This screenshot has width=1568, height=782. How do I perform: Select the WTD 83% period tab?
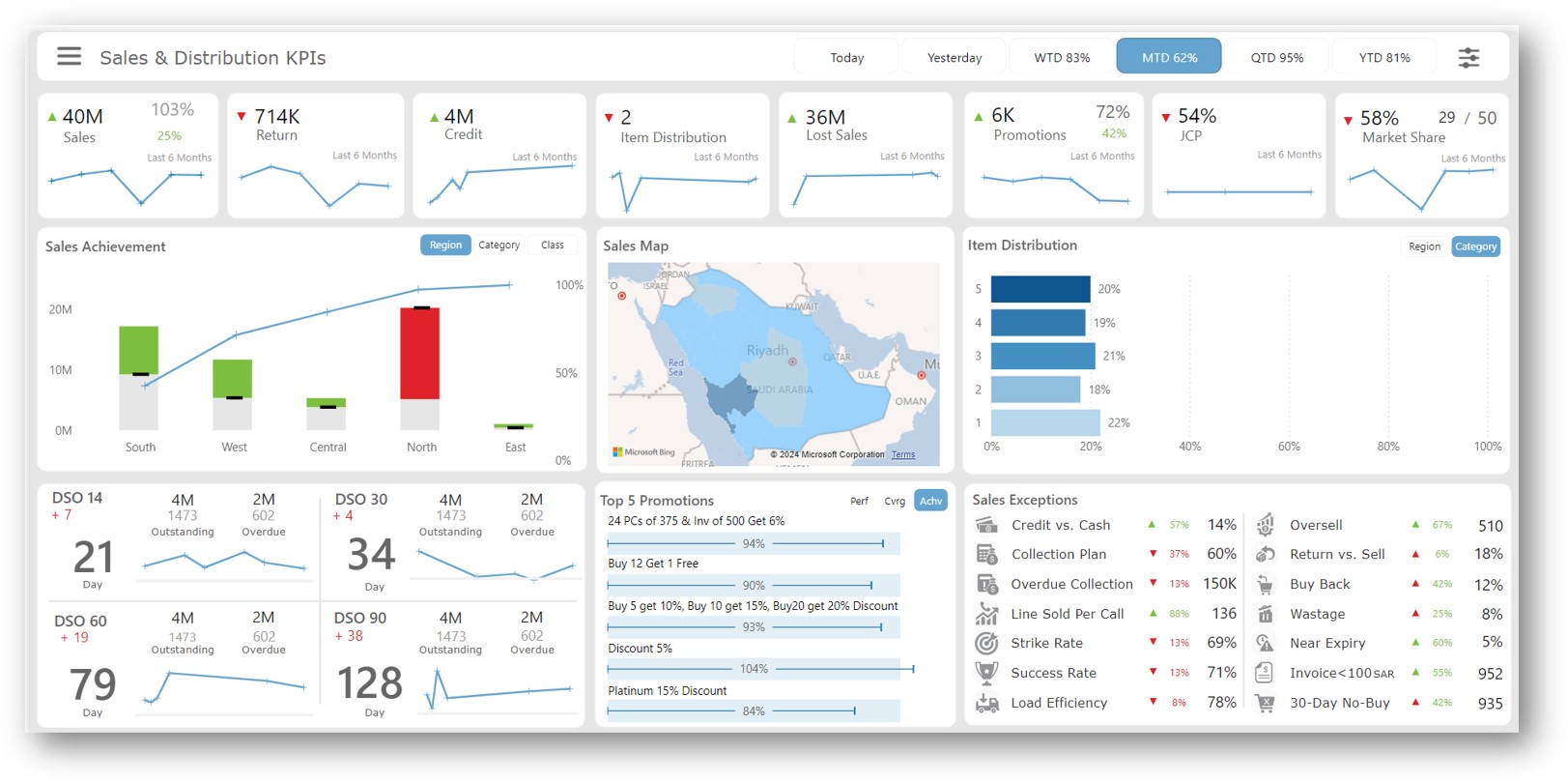click(x=1062, y=58)
